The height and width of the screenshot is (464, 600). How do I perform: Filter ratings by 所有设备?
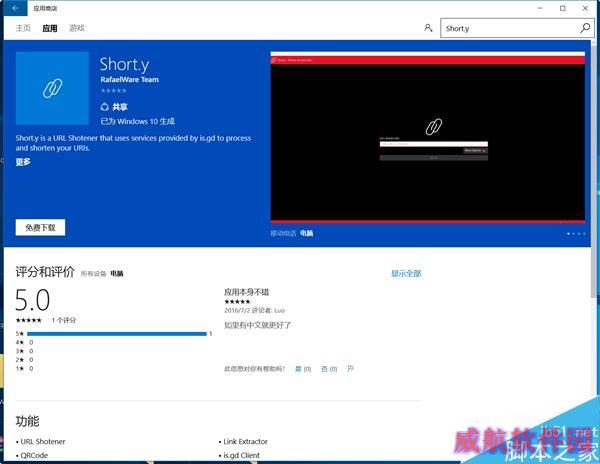93,274
